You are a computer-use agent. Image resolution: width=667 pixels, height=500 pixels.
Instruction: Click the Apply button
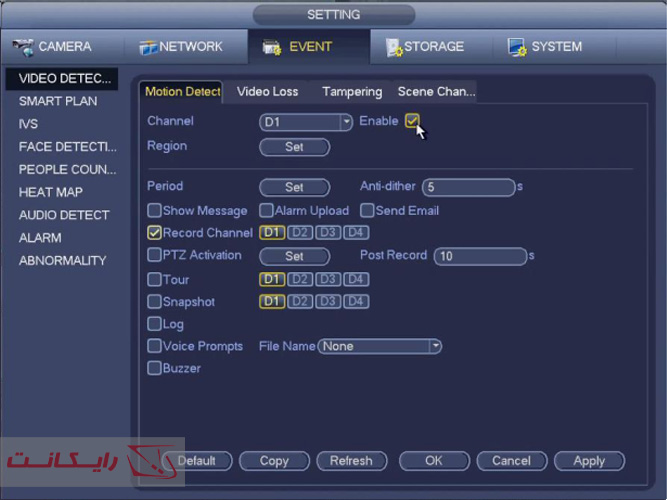pos(588,461)
